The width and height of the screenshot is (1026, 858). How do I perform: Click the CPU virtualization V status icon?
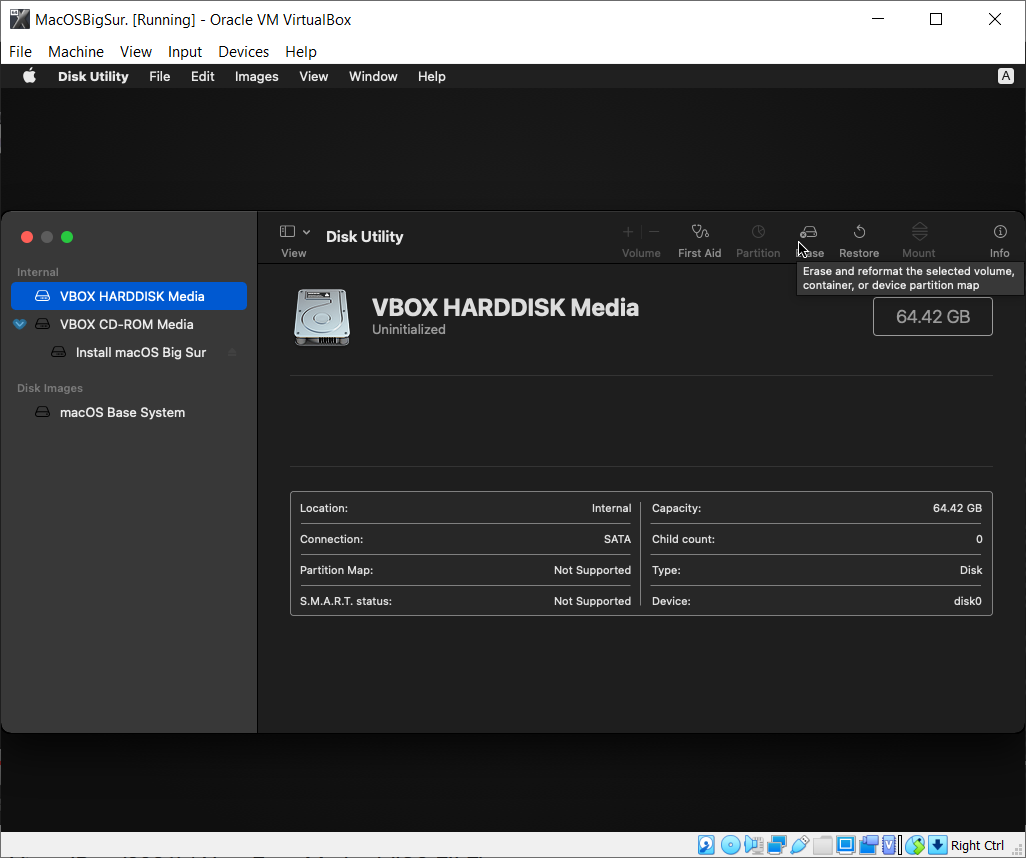click(889, 845)
